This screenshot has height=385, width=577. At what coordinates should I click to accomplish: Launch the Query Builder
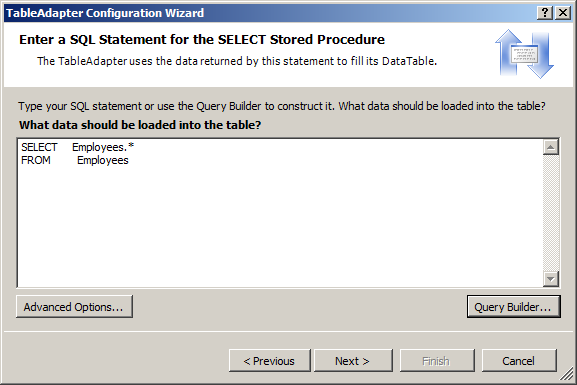pyautogui.click(x=514, y=307)
